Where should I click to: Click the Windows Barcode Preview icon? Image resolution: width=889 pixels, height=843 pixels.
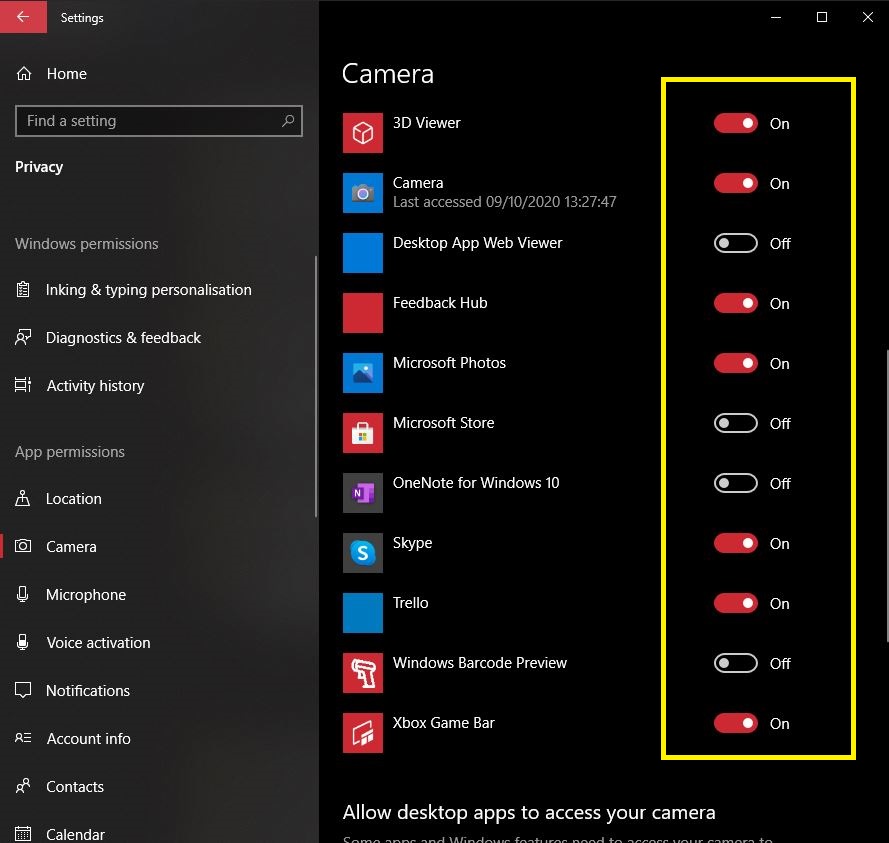(363, 673)
